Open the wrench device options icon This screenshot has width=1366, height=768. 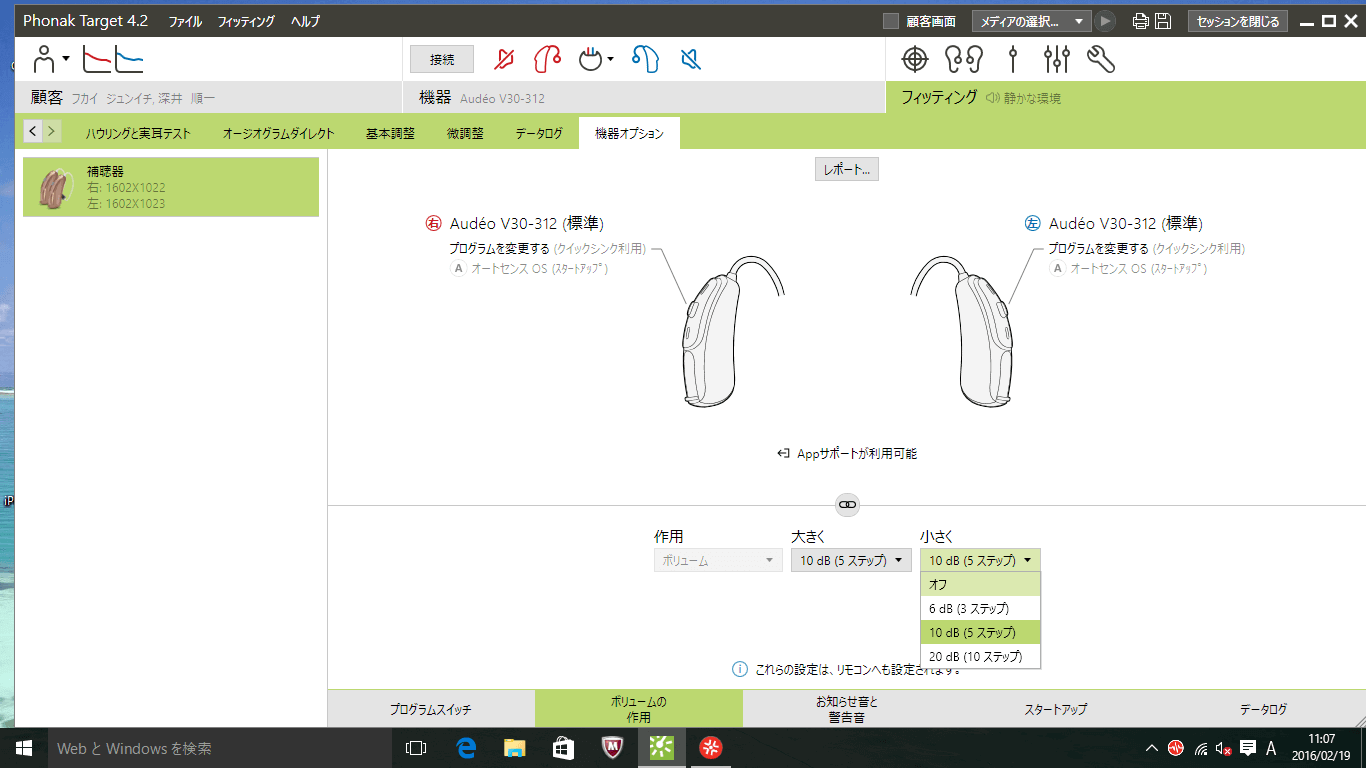pyautogui.click(x=1100, y=60)
